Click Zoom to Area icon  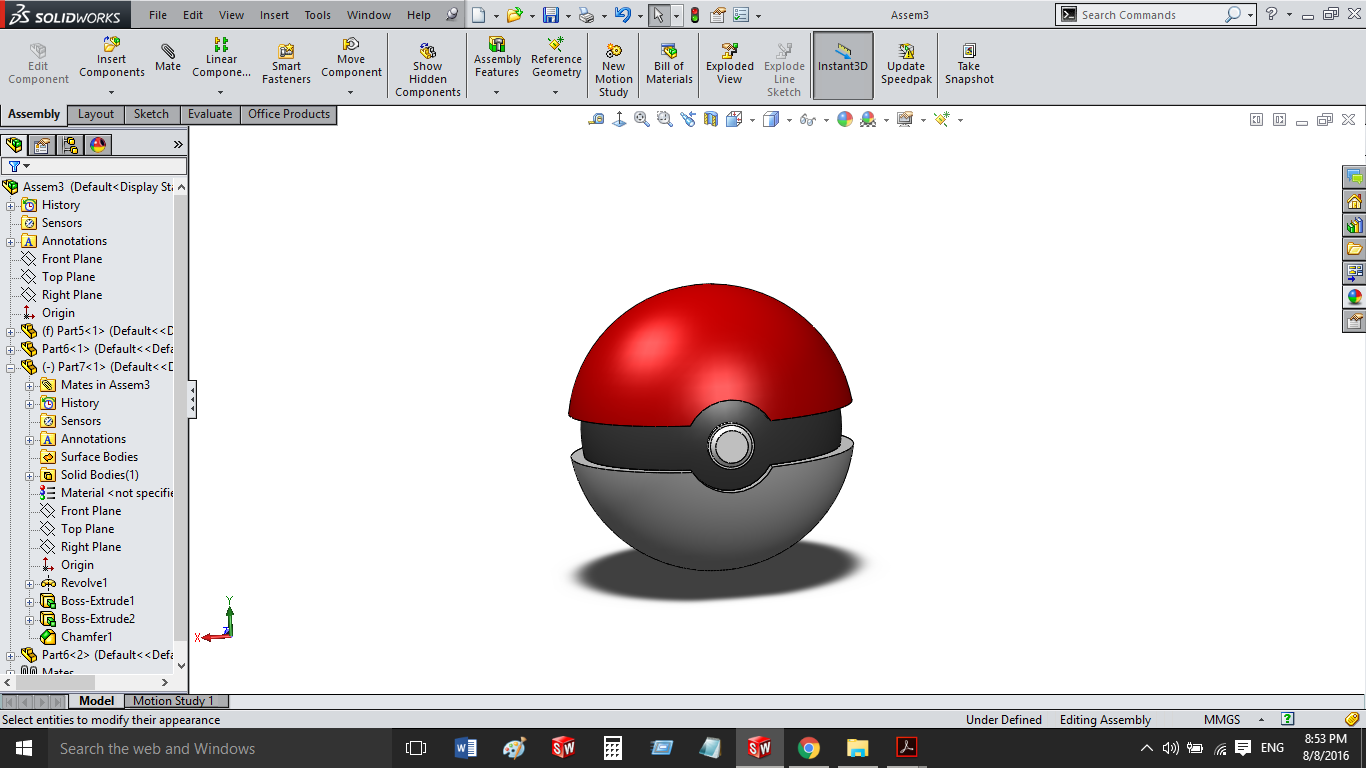coord(665,119)
